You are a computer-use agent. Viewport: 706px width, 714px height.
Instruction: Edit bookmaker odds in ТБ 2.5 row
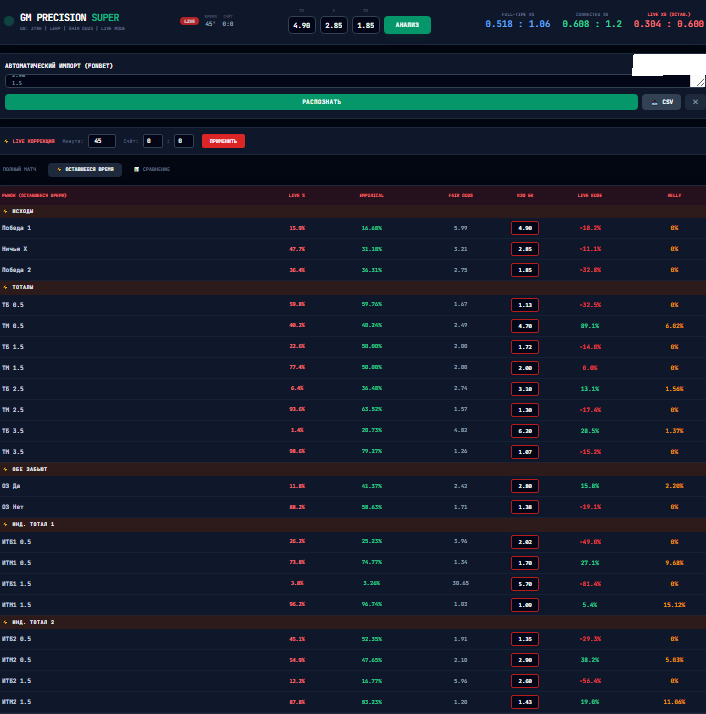[x=525, y=389]
